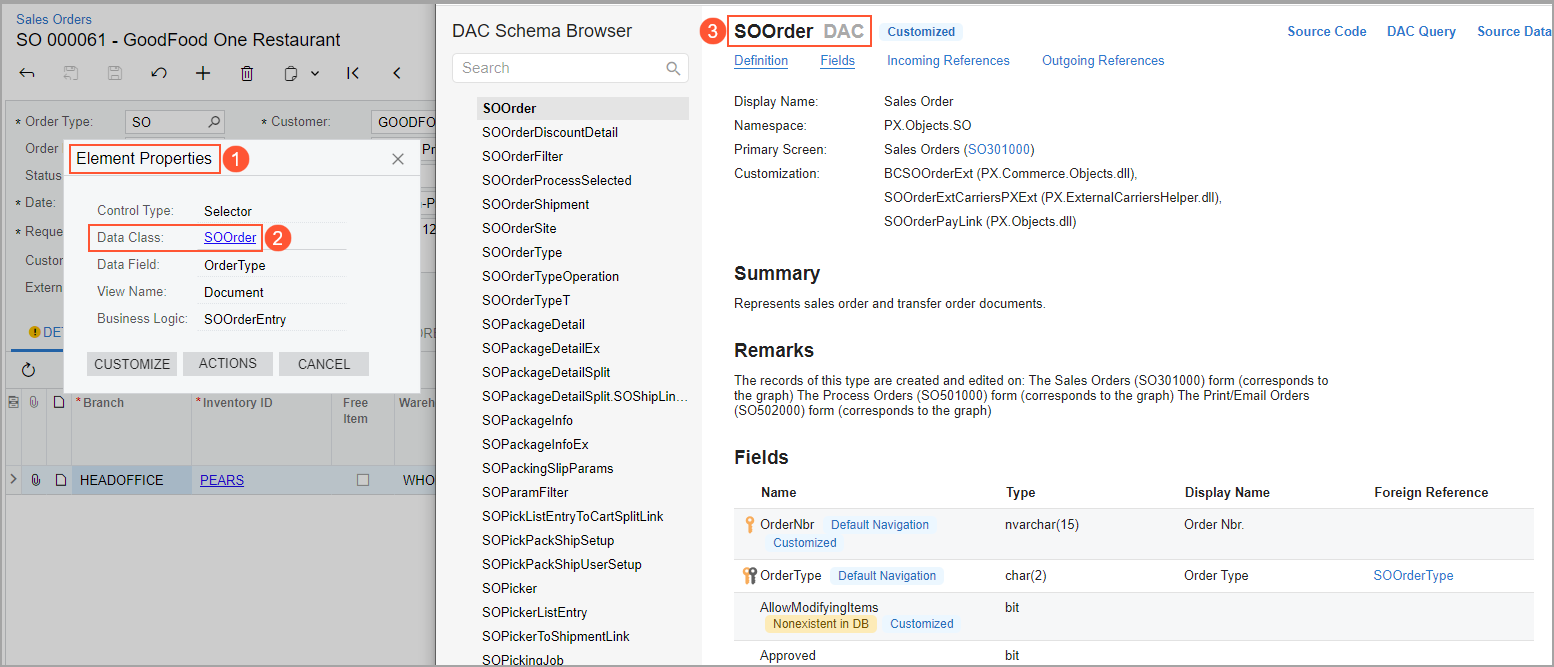Click the SOOrderType foreign reference link
This screenshot has width=1554, height=667.
(x=1413, y=576)
